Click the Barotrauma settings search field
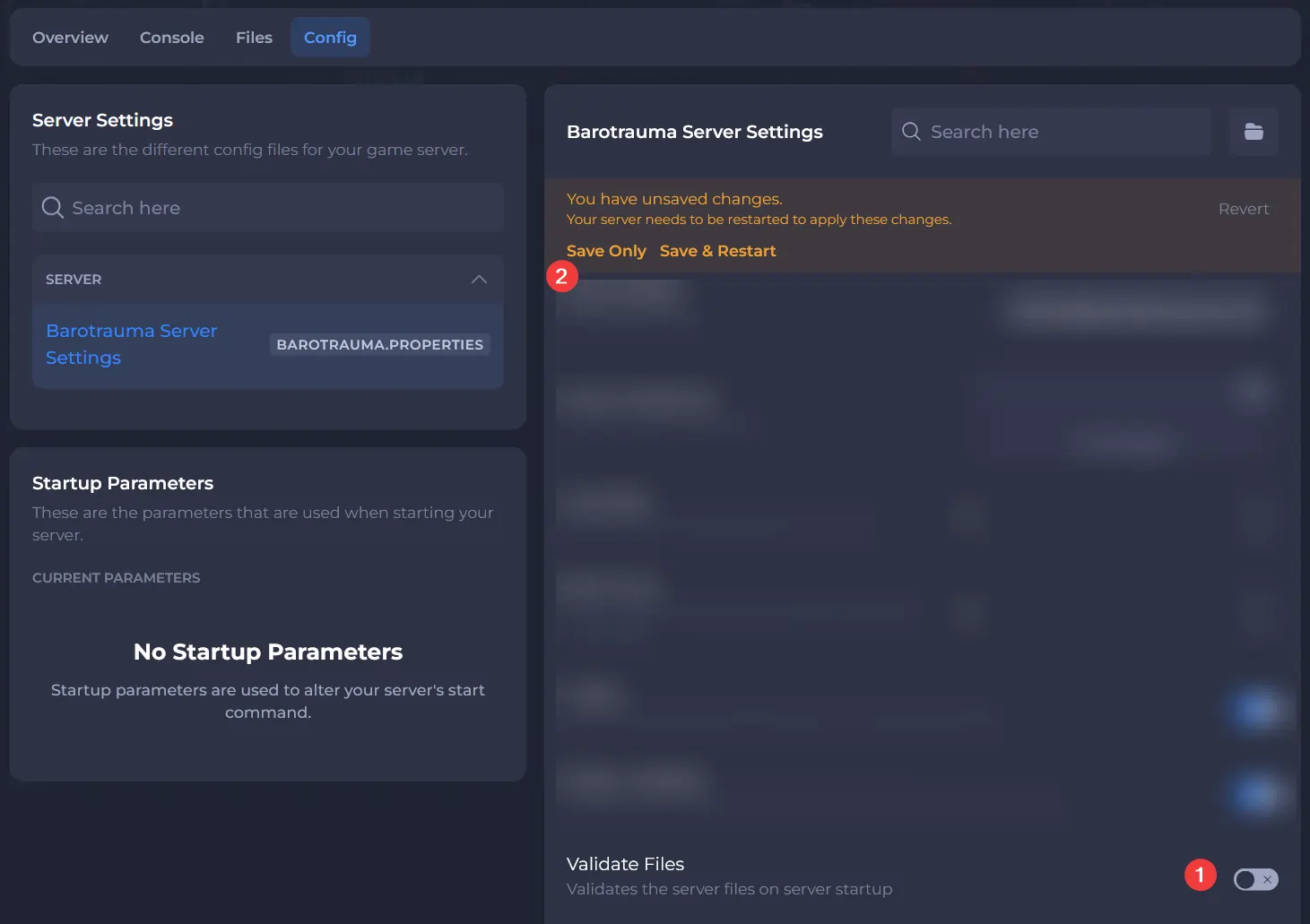Viewport: 1310px width, 924px height. point(1051,132)
